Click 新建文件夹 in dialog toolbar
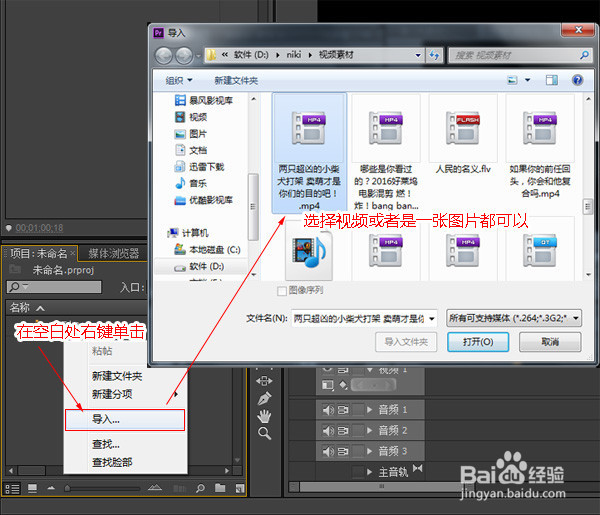 point(236,80)
